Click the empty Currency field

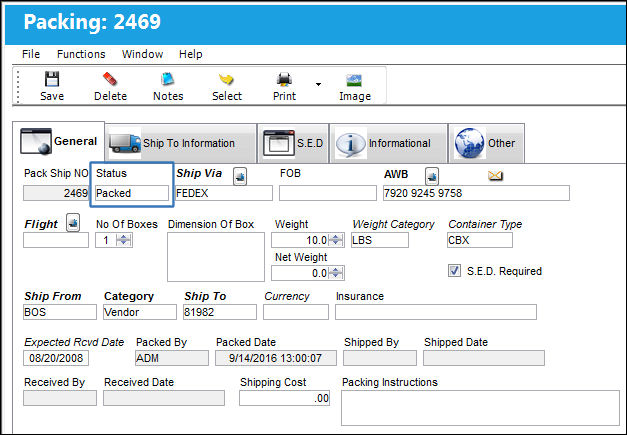[x=296, y=312]
